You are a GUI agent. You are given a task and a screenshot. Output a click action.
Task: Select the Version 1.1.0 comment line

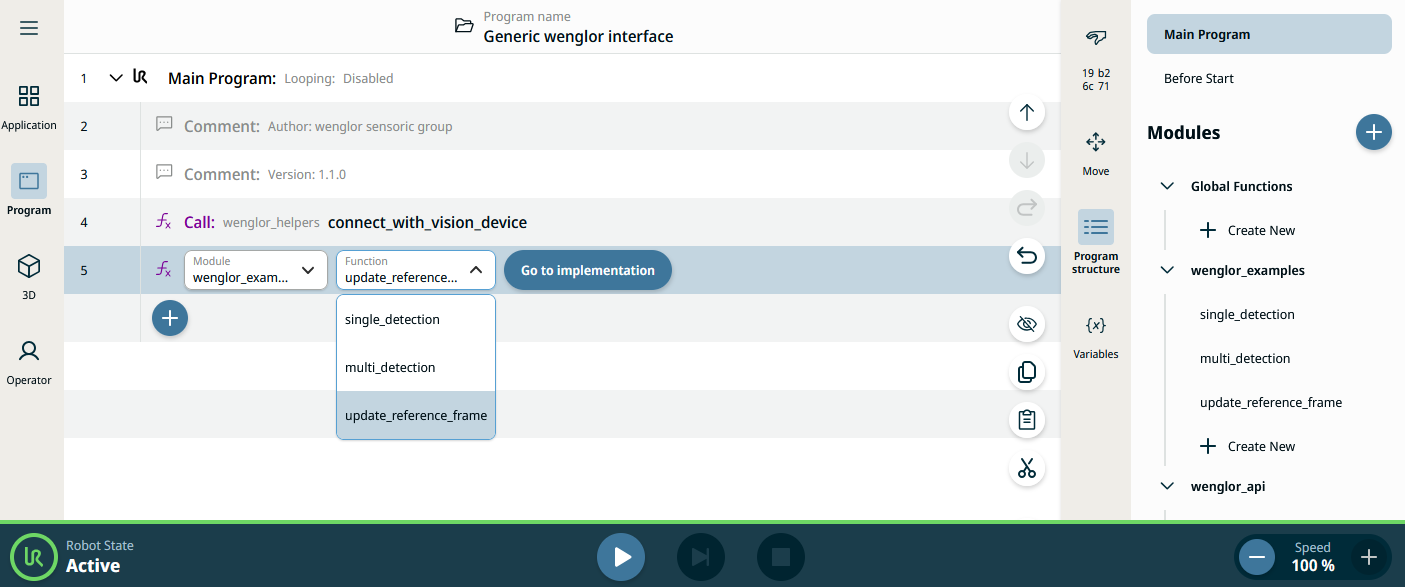pos(562,174)
